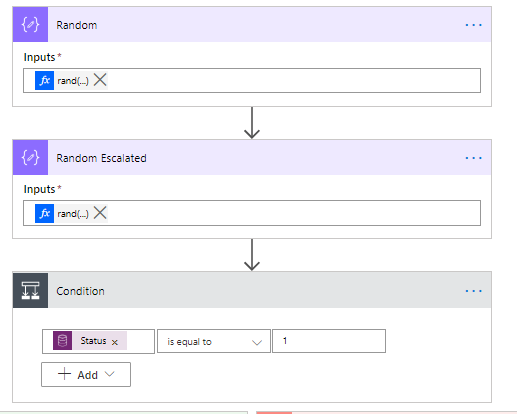Open the Condition ellipsis menu
The image size is (517, 414).
474,291
